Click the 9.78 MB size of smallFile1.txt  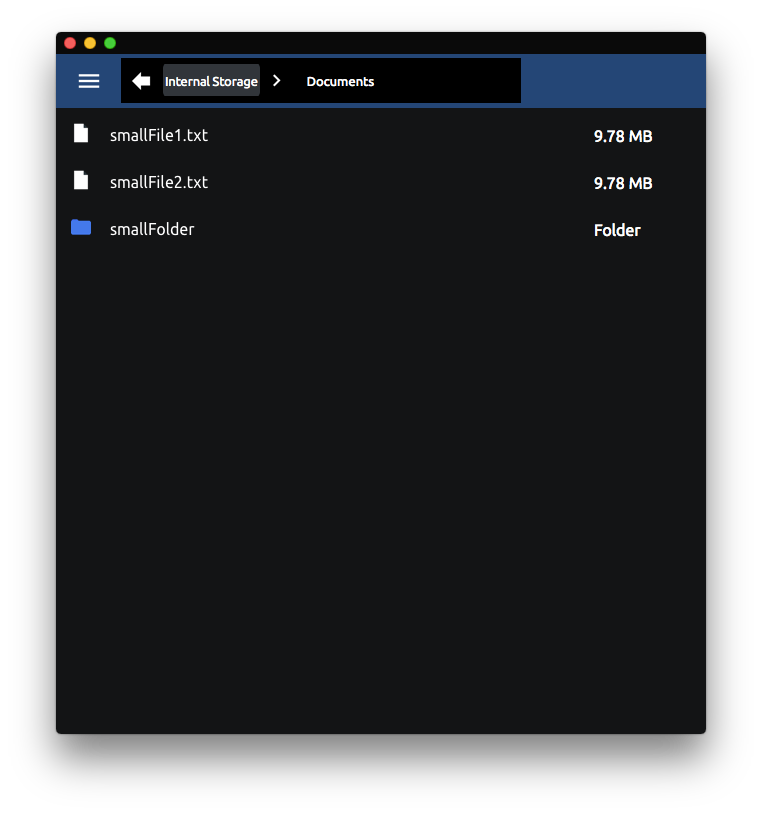[623, 136]
